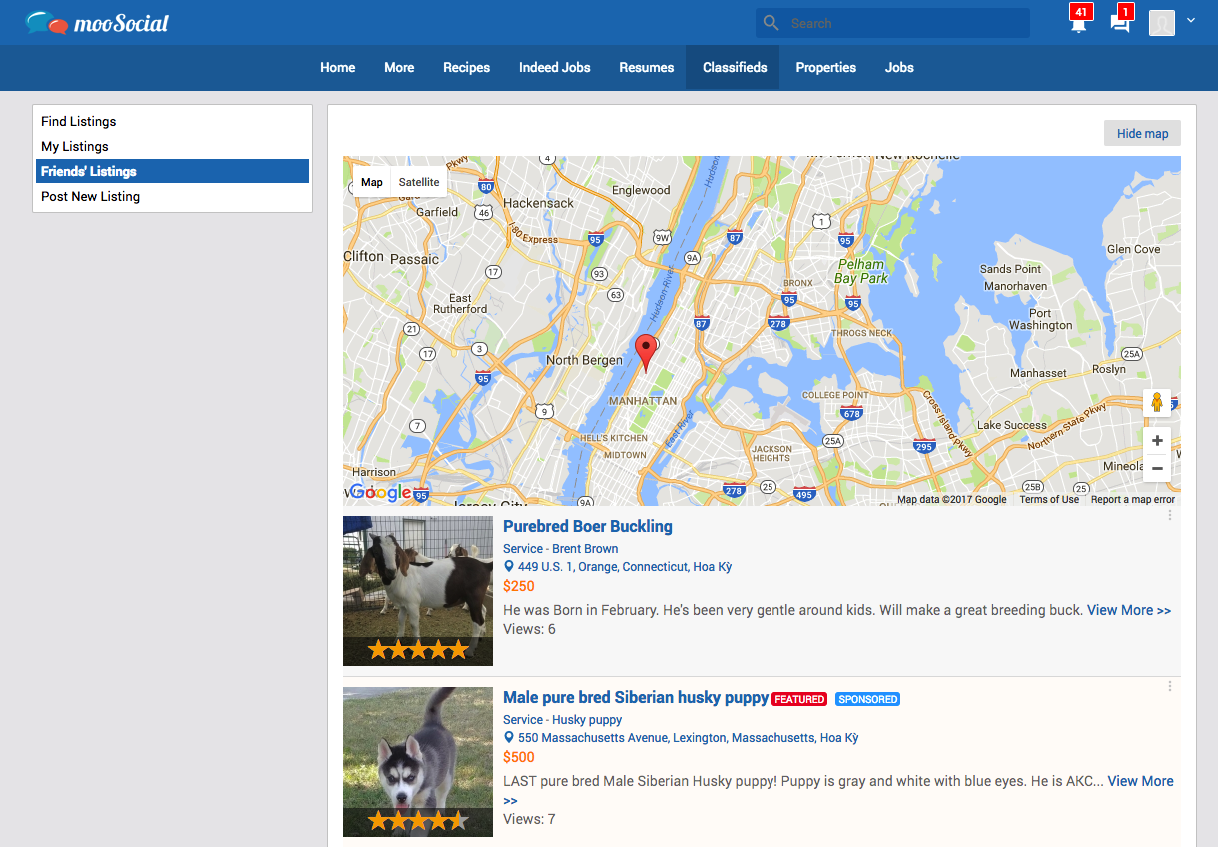This screenshot has width=1218, height=847.
Task: Click the goat listing thumbnail
Action: point(418,591)
